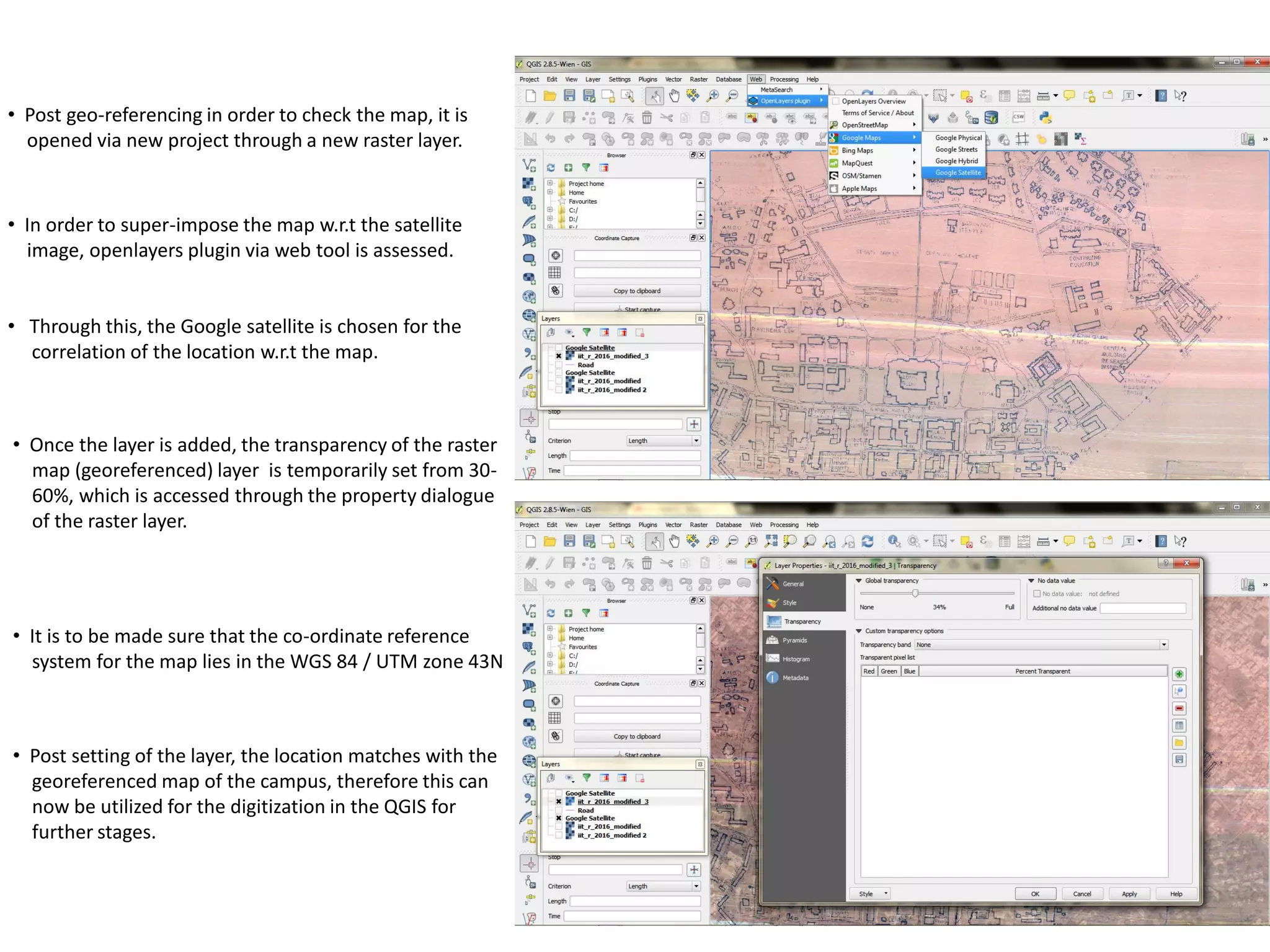This screenshot has height=952, width=1270.
Task: Click red minus Remove selected row icon in dialog
Action: click(x=1179, y=708)
